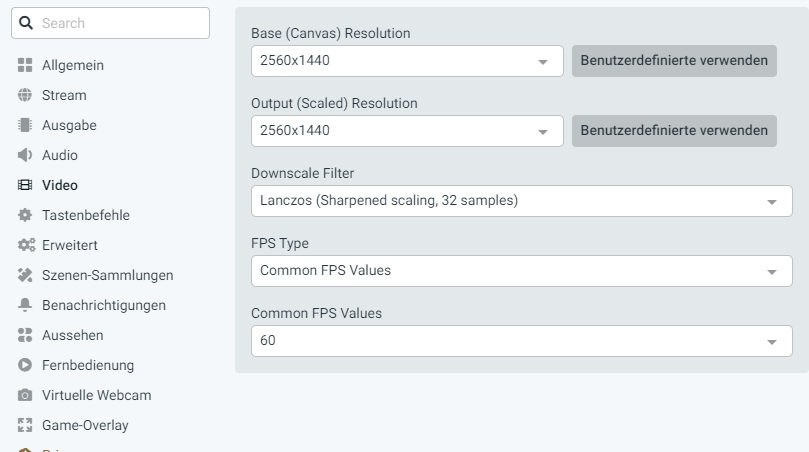Click Benutzerdefinierte verwenden for Output Resolution
The image size is (809, 452).
(674, 131)
